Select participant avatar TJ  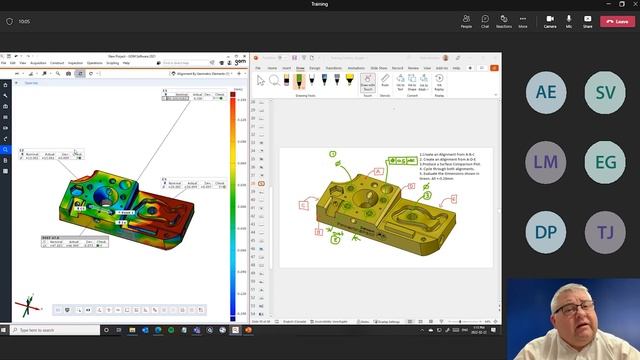click(605, 233)
